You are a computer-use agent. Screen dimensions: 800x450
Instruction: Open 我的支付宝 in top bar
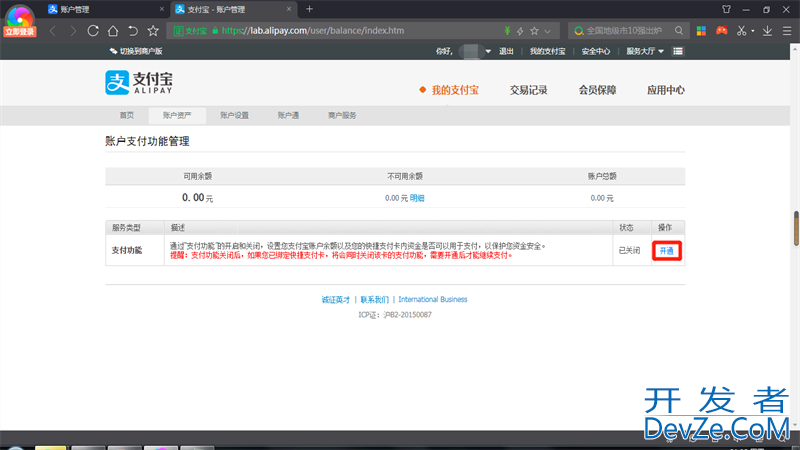tap(547, 51)
